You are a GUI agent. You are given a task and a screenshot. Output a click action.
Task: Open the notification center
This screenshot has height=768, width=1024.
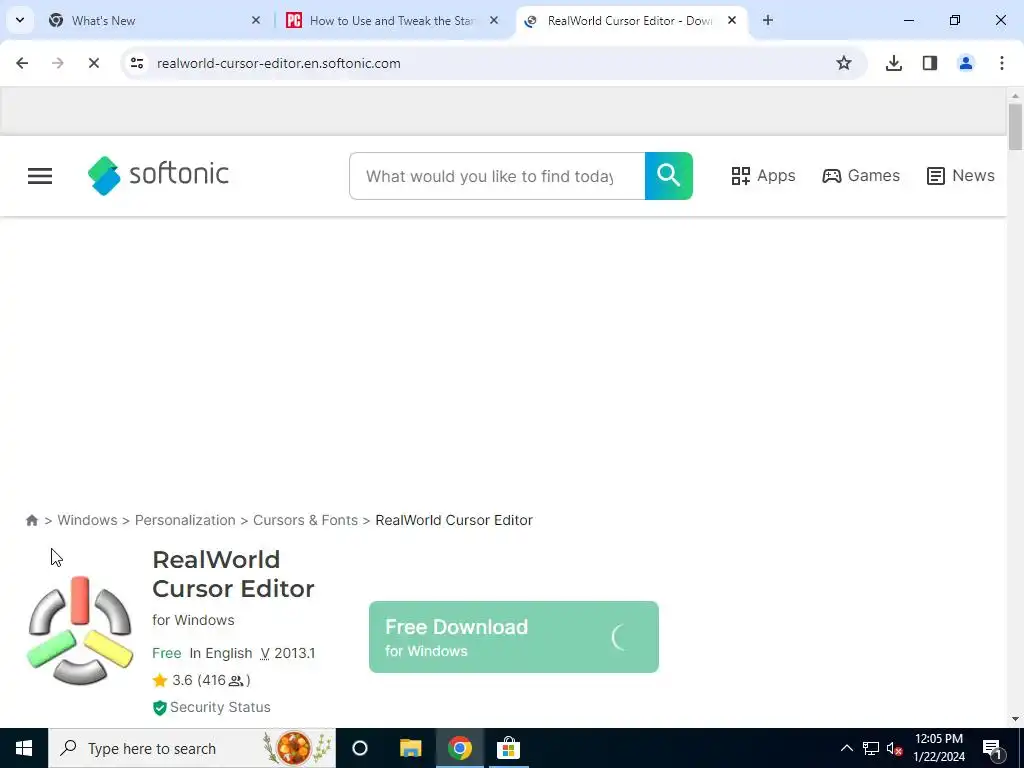992,748
